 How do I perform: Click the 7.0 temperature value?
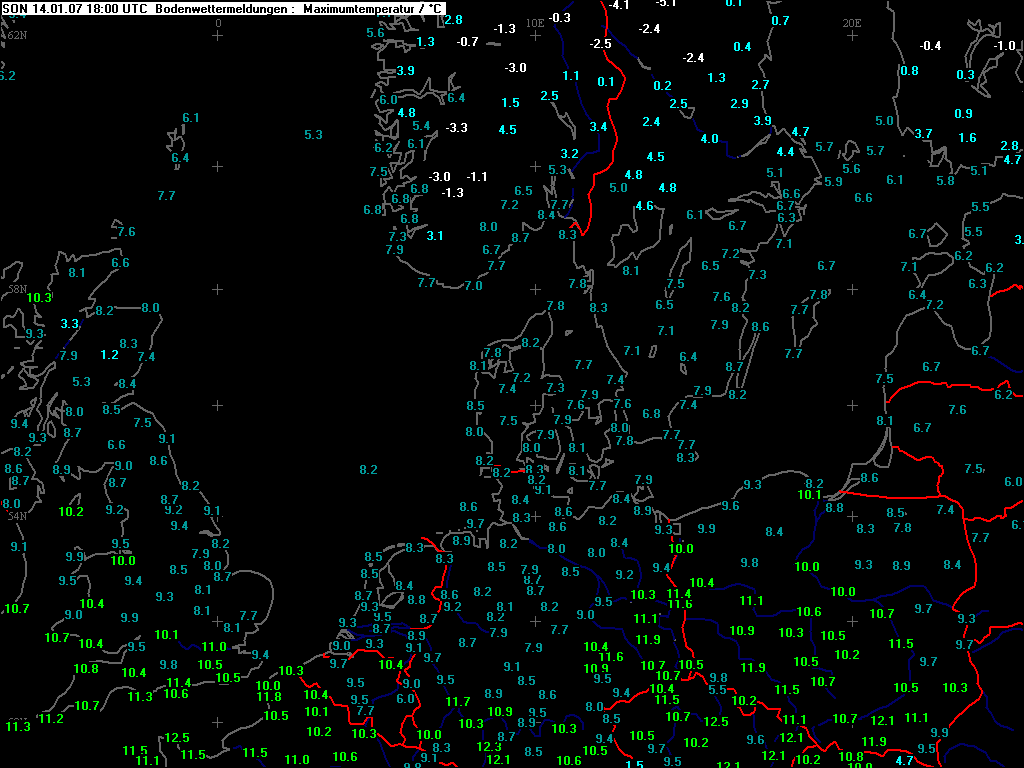point(473,286)
